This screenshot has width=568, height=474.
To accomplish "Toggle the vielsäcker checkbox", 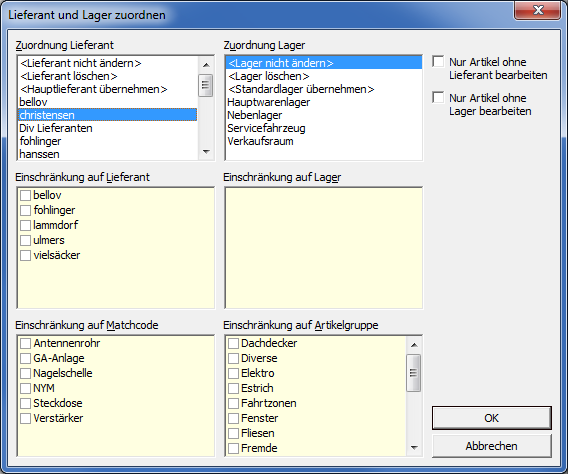I will pyautogui.click(x=25, y=255).
